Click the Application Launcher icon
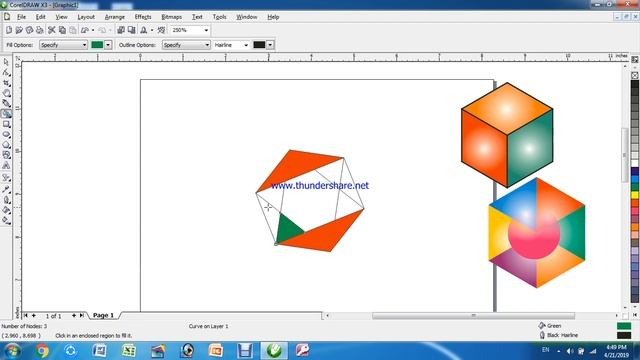This screenshot has width=640, height=360. pyautogui.click(x=143, y=30)
